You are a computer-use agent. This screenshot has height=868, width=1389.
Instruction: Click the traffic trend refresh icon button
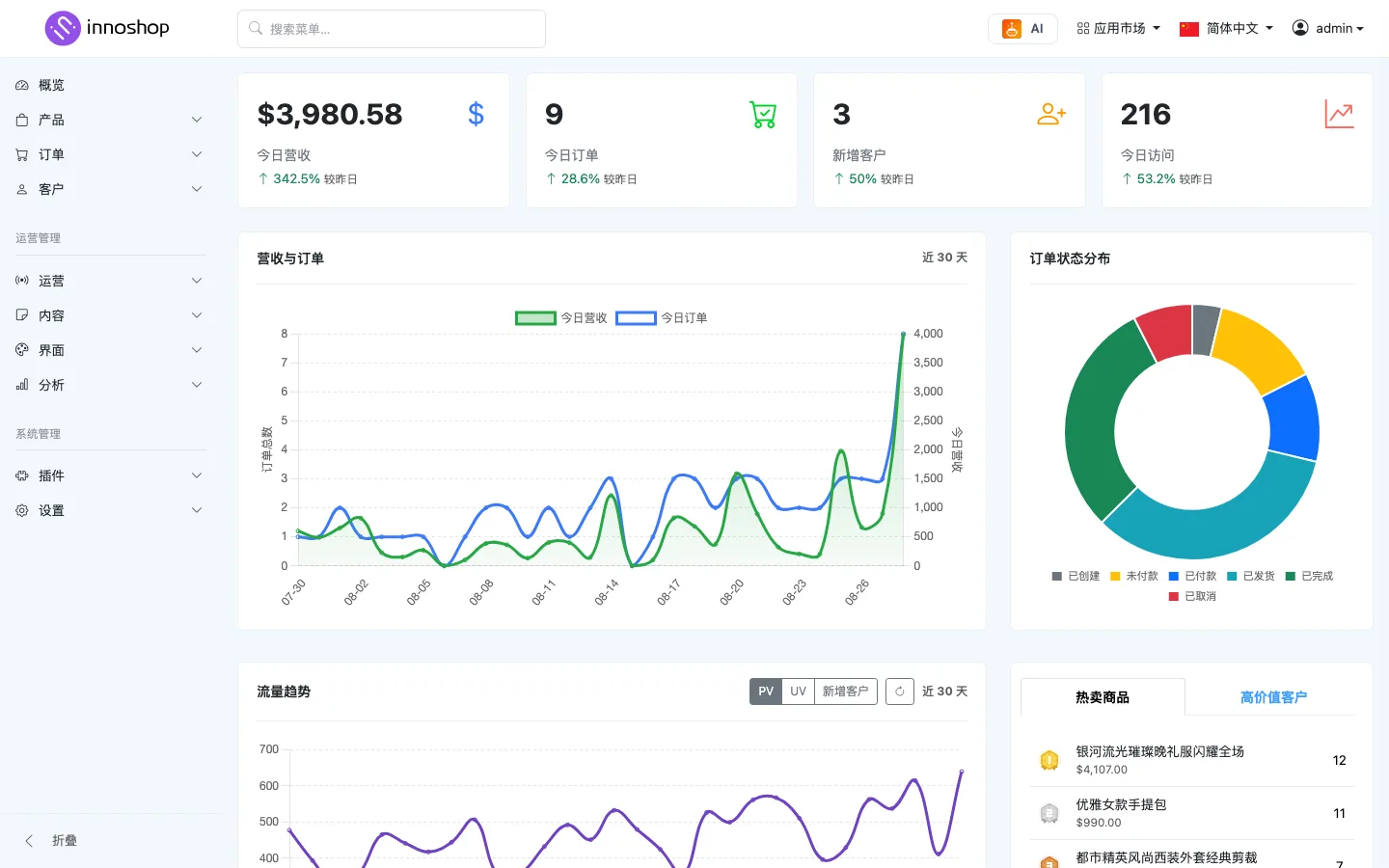[x=900, y=692]
